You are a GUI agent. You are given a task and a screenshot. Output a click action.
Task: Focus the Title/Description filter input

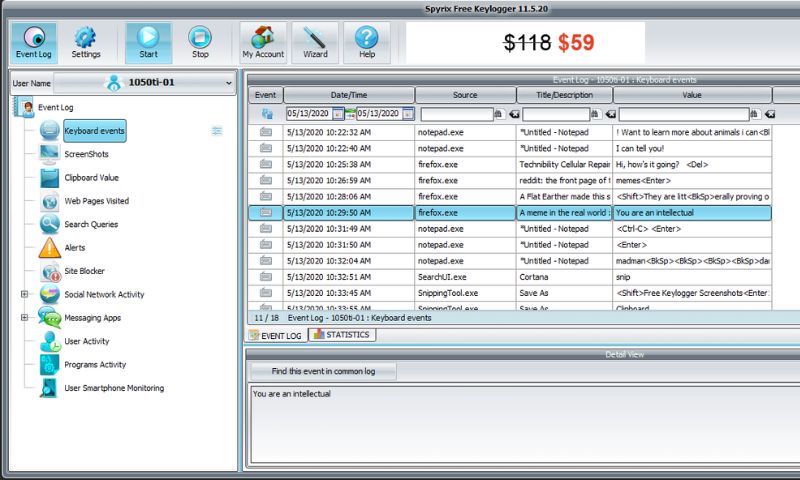coord(556,114)
